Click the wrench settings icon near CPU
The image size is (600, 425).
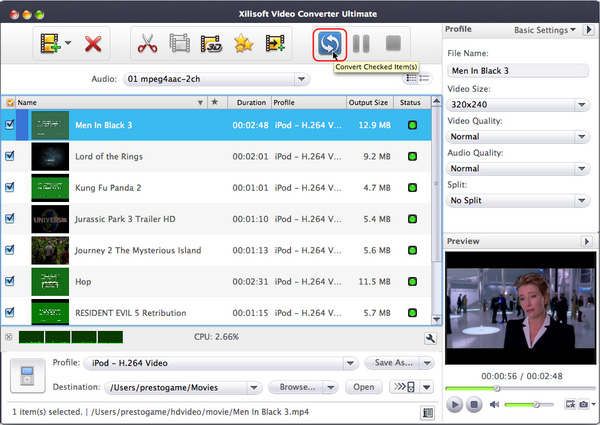[x=429, y=339]
